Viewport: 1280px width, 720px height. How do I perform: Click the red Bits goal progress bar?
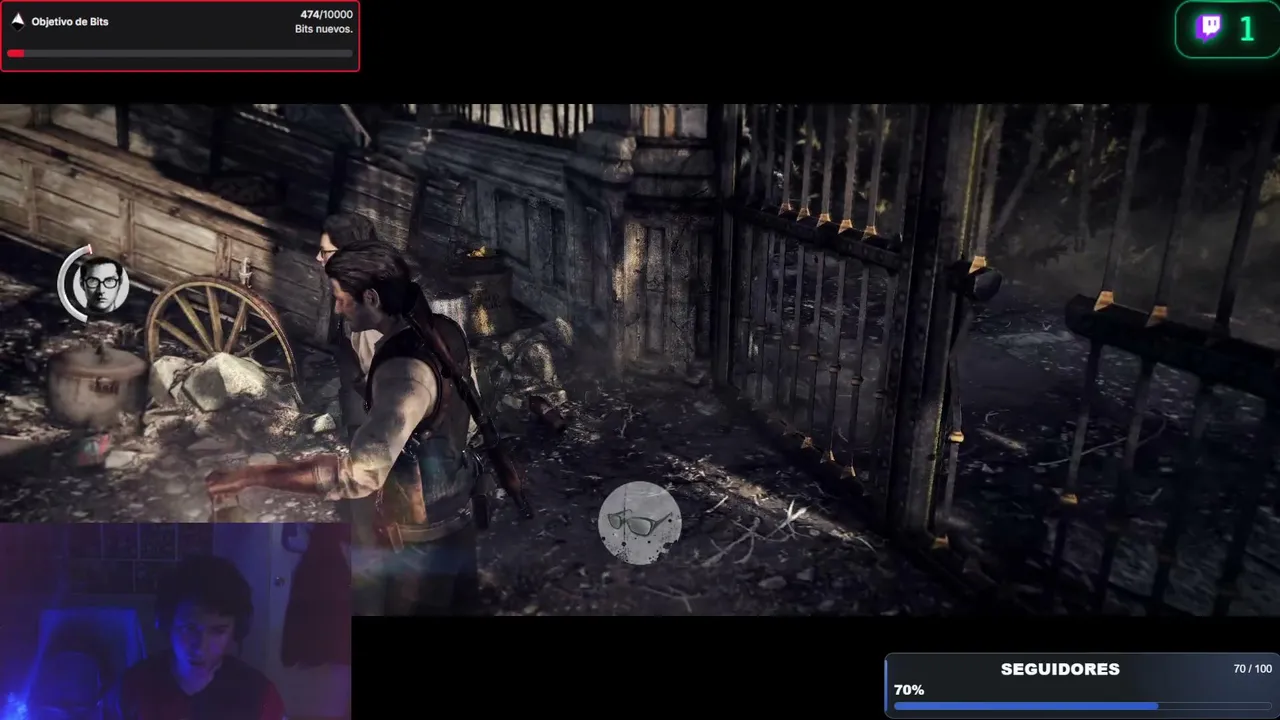[x=180, y=53]
